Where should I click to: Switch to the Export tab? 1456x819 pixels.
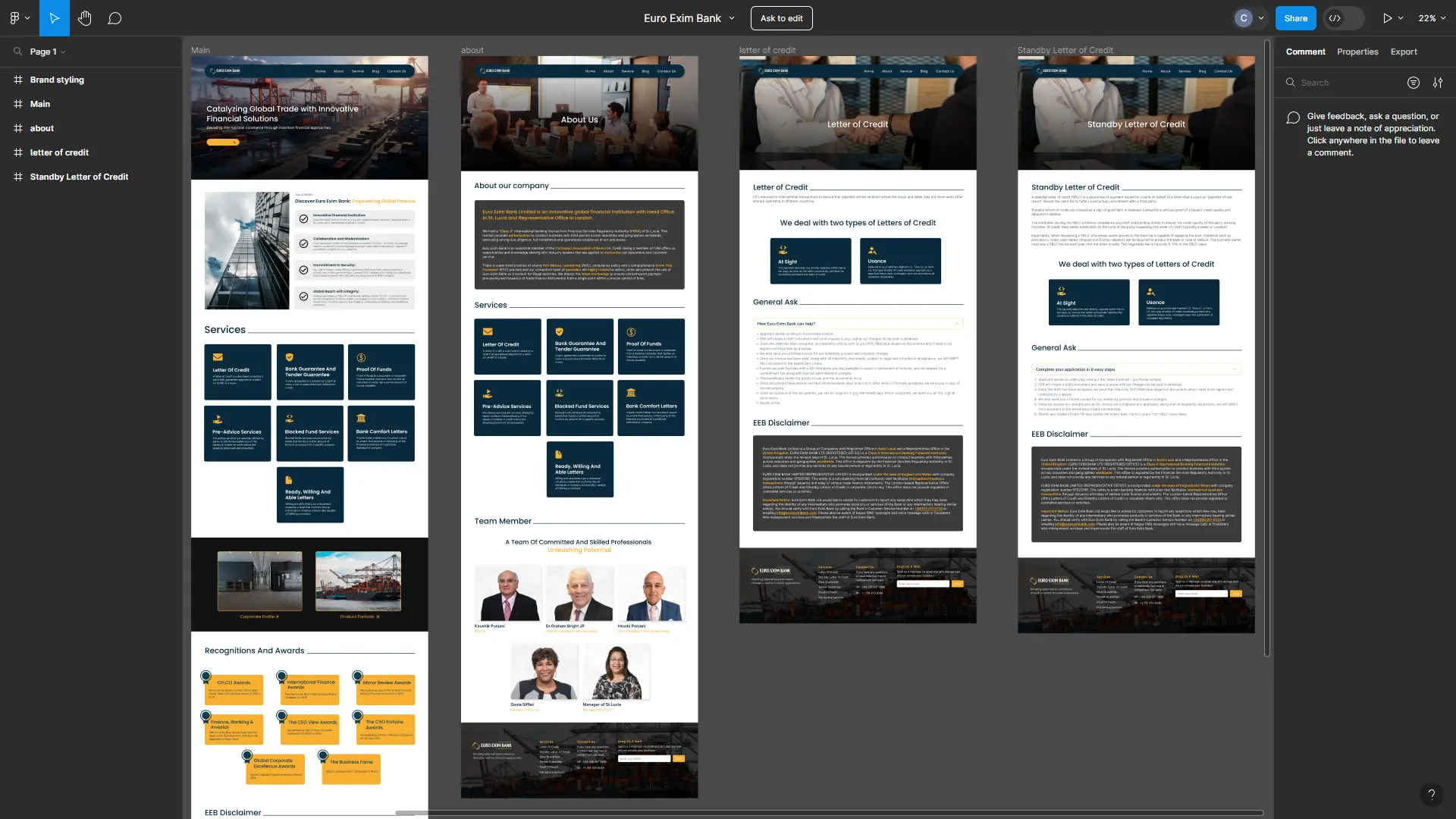[x=1404, y=52]
